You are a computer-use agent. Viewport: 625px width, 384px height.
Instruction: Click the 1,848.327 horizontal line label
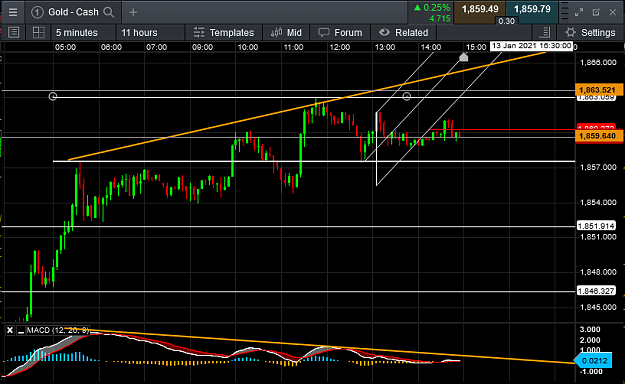596,291
